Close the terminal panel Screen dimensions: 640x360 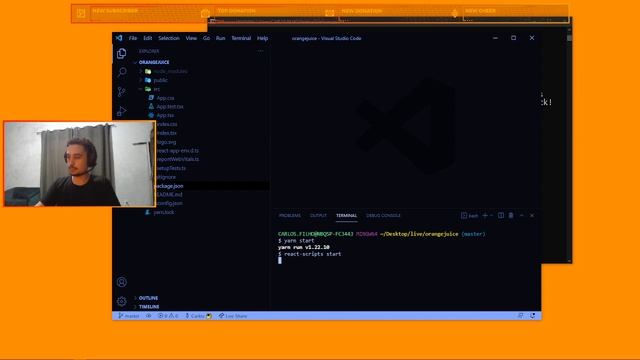[x=532, y=216]
